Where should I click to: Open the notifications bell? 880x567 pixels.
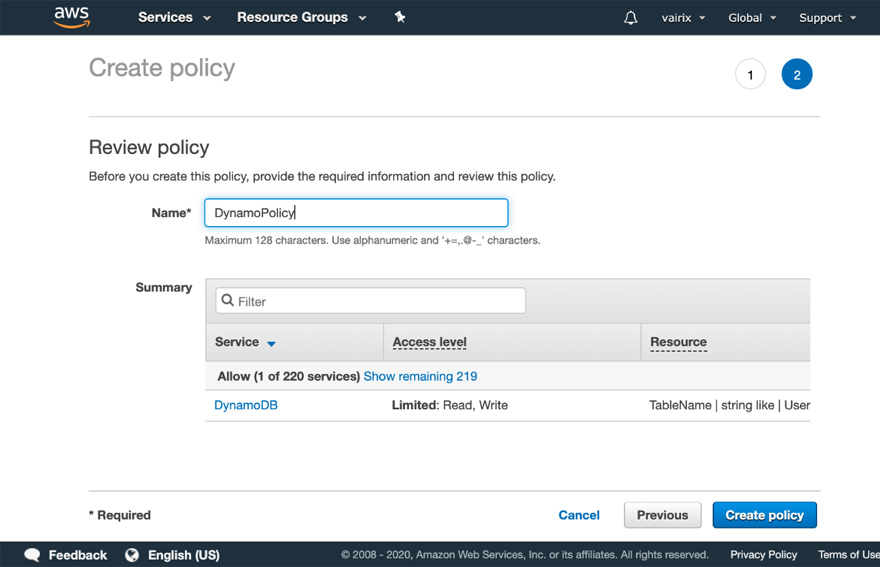[630, 18]
